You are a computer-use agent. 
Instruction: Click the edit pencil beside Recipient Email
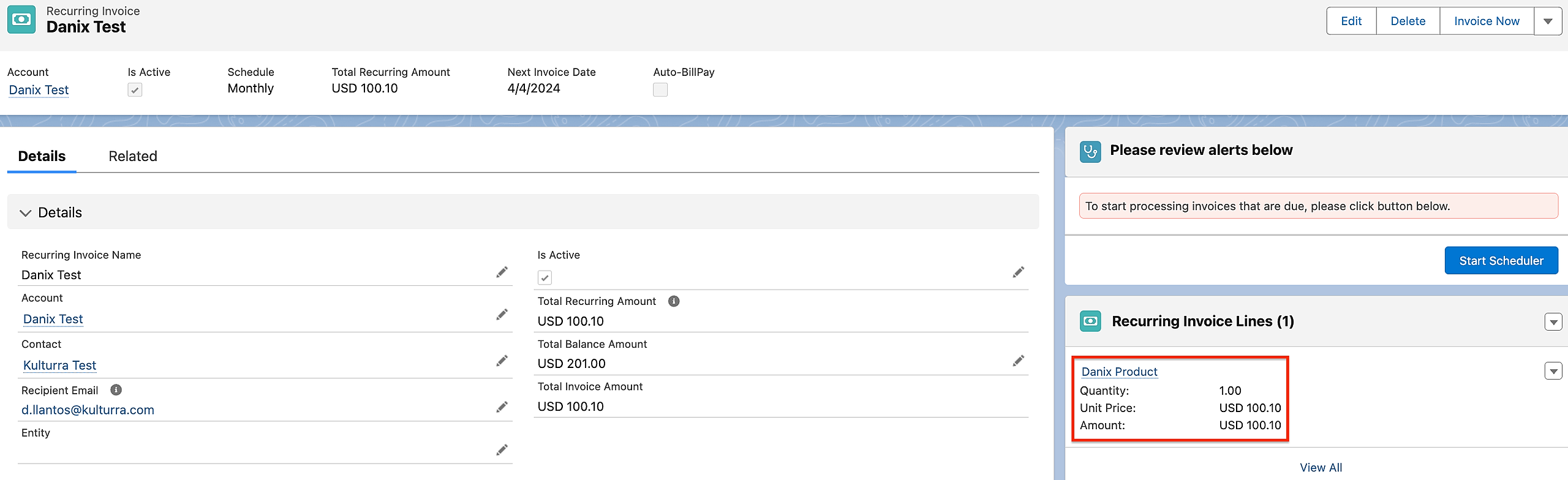pyautogui.click(x=502, y=407)
